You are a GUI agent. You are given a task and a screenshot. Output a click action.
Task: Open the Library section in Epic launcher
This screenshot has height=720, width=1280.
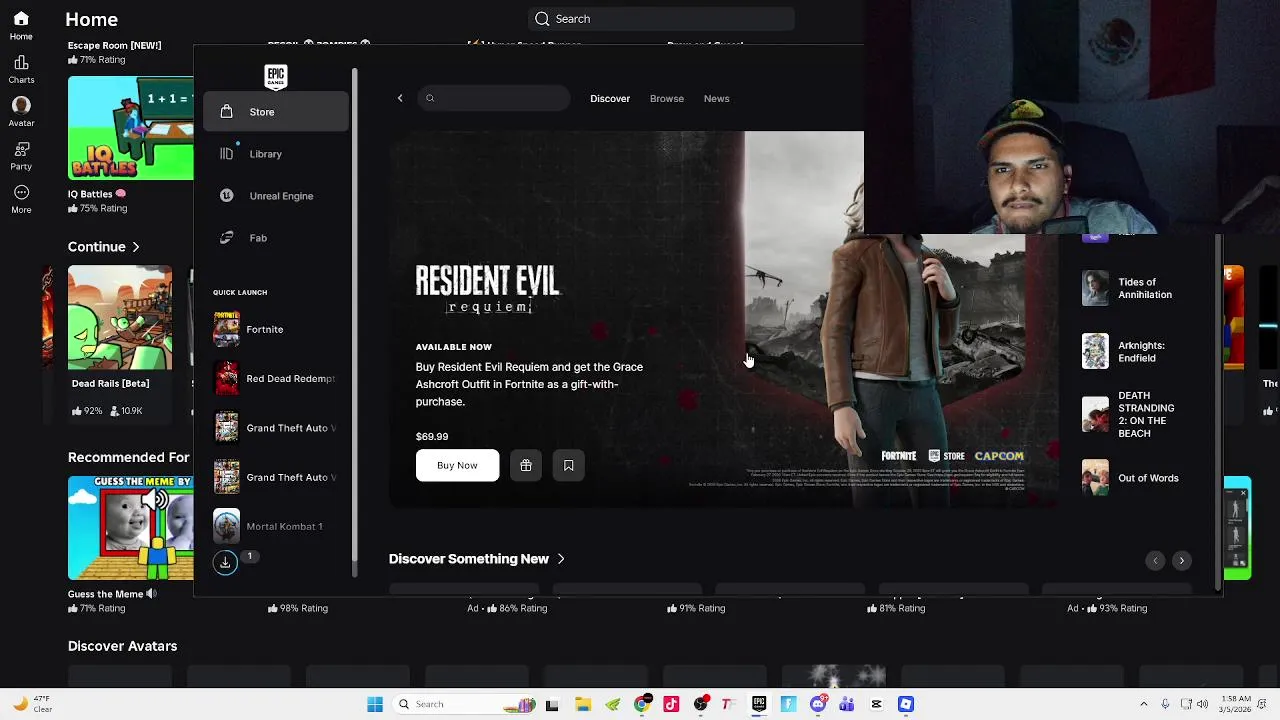pyautogui.click(x=276, y=154)
